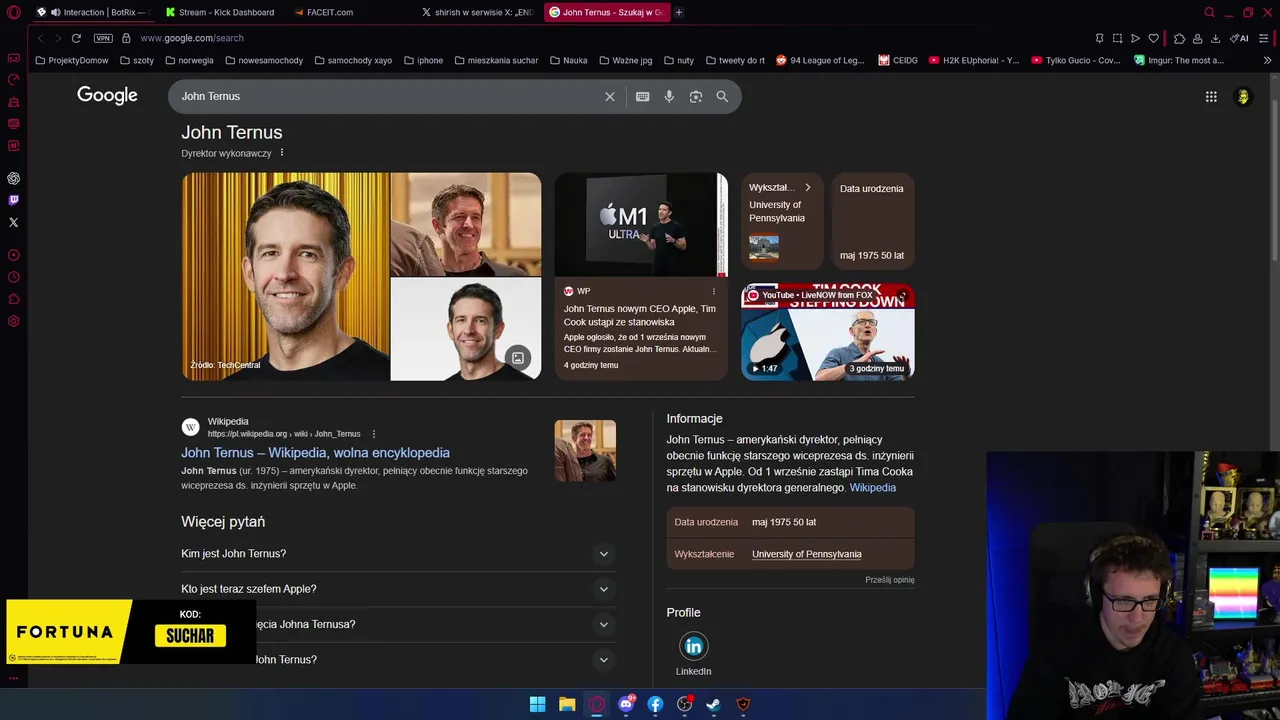Open Brave from taskbar

tap(743, 704)
